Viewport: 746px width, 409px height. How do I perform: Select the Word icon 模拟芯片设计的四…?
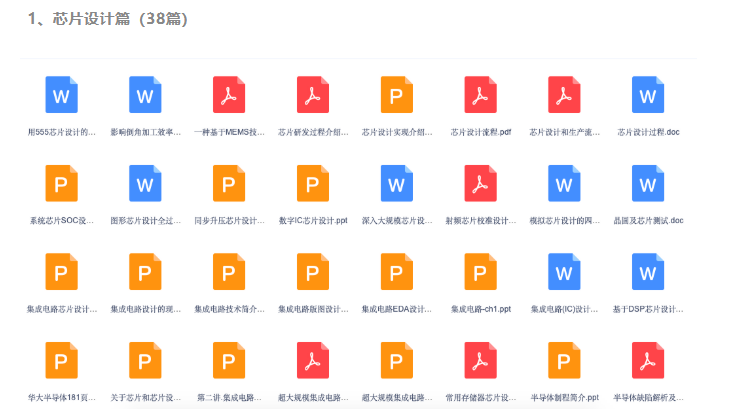point(564,184)
